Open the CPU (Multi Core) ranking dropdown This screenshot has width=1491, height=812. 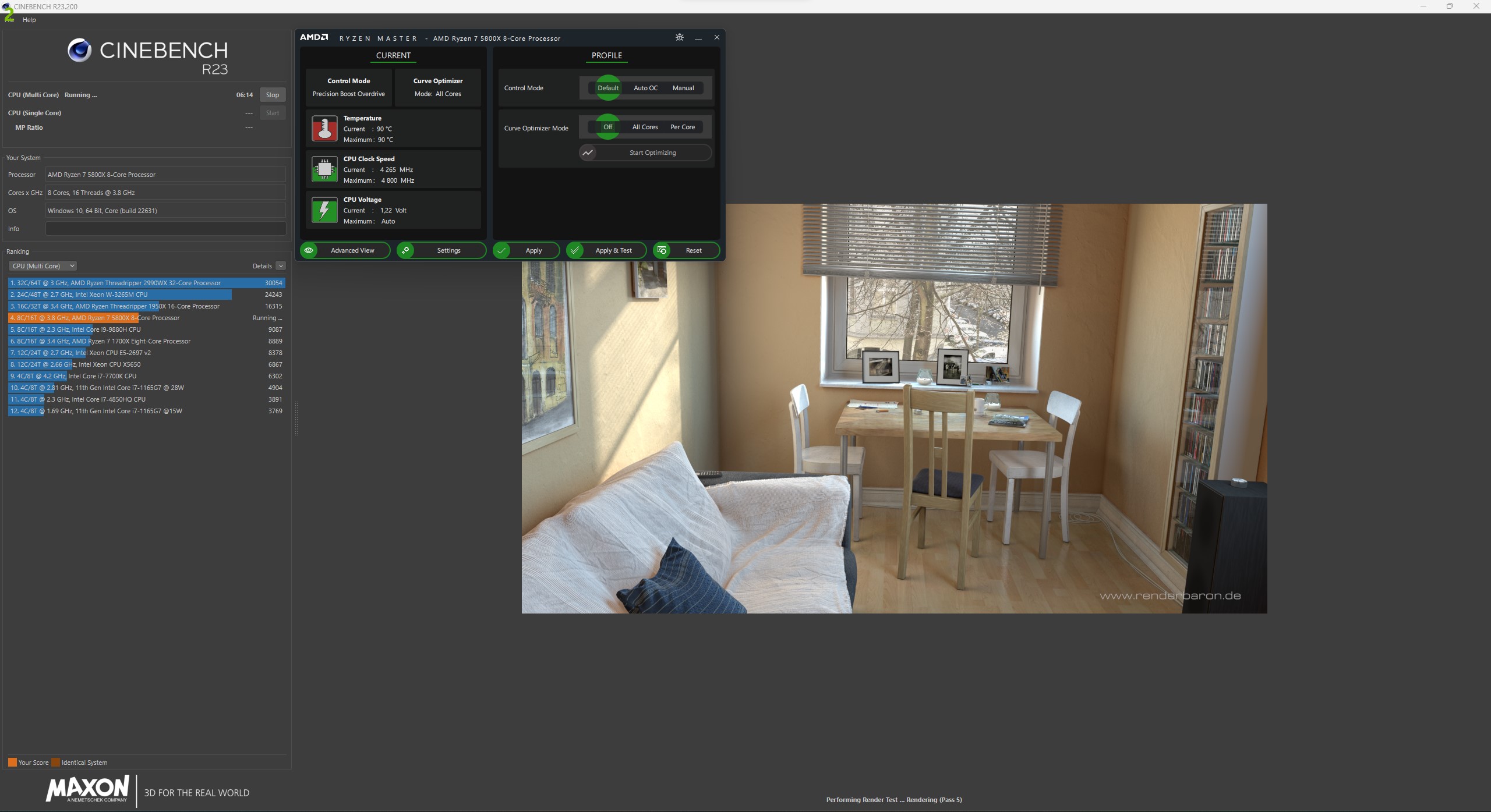43,266
